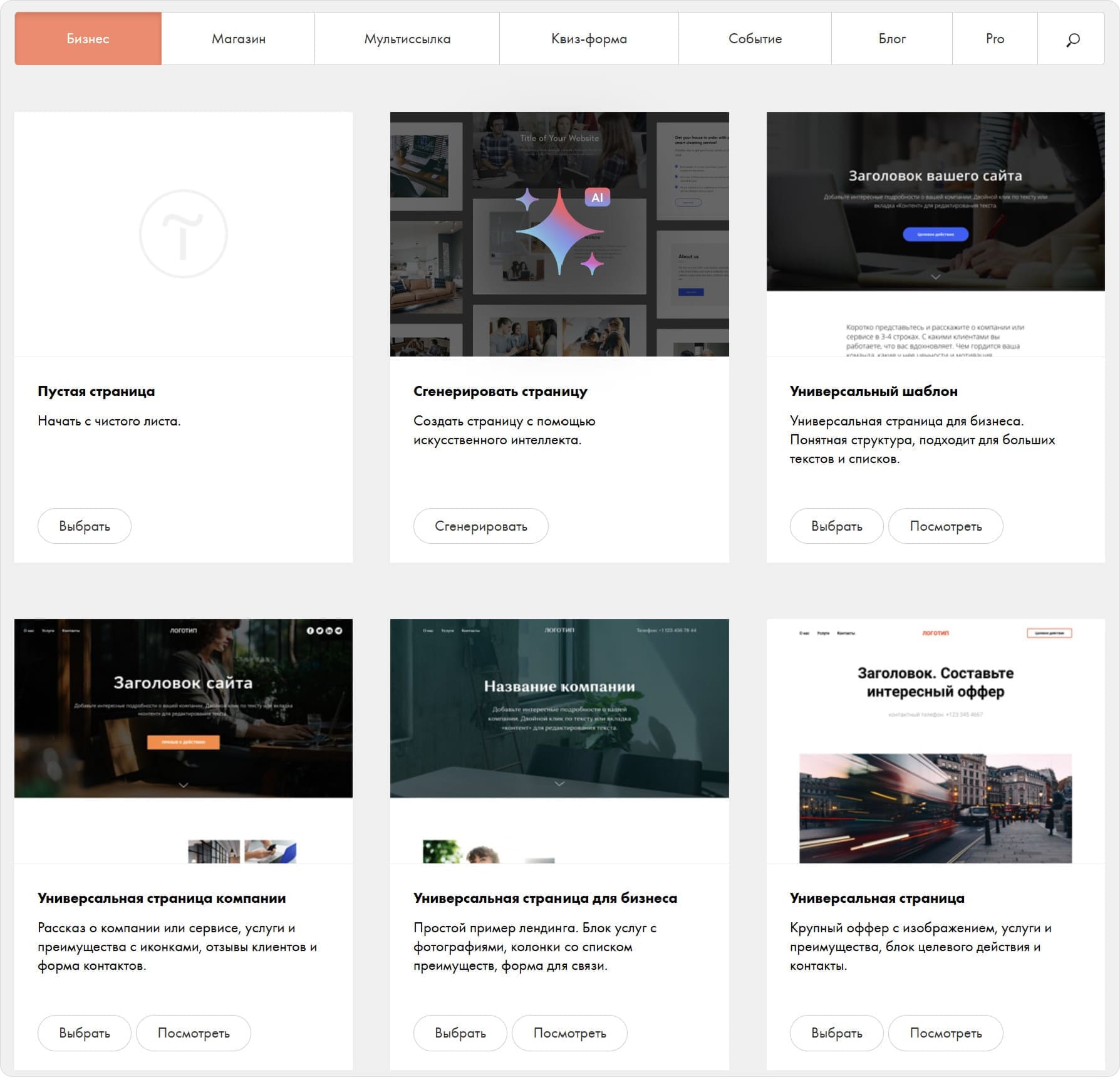The width and height of the screenshot is (1120, 1077).
Task: Open the Pro tab
Action: (x=995, y=39)
